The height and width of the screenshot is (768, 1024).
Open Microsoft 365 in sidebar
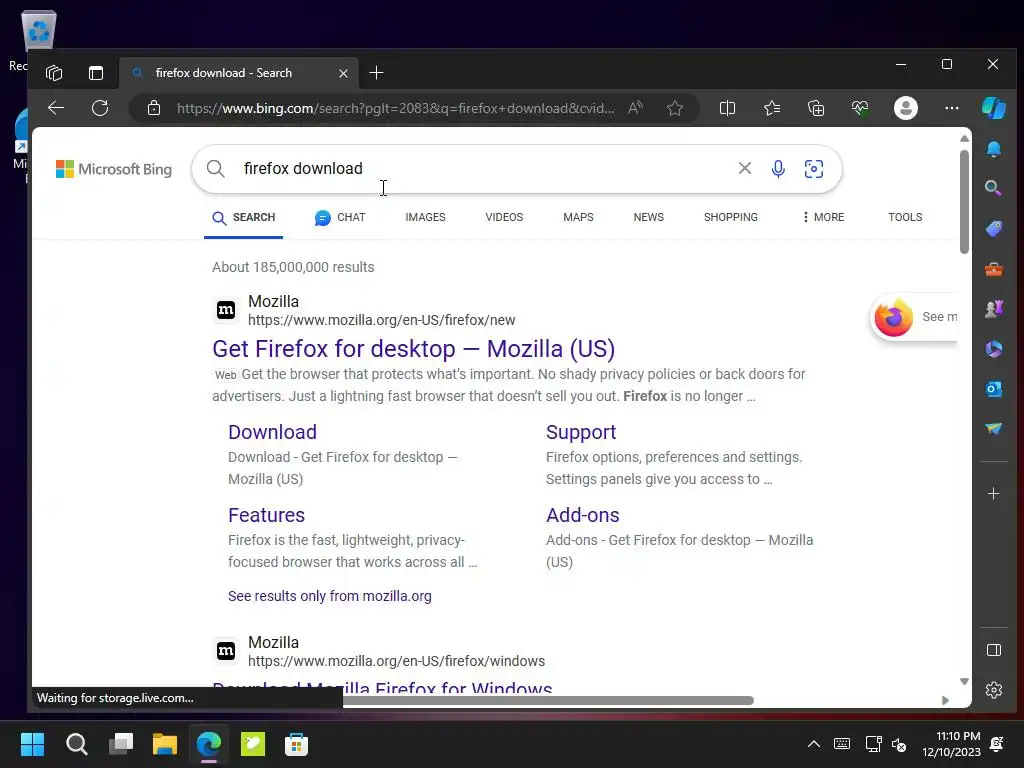[x=994, y=349]
